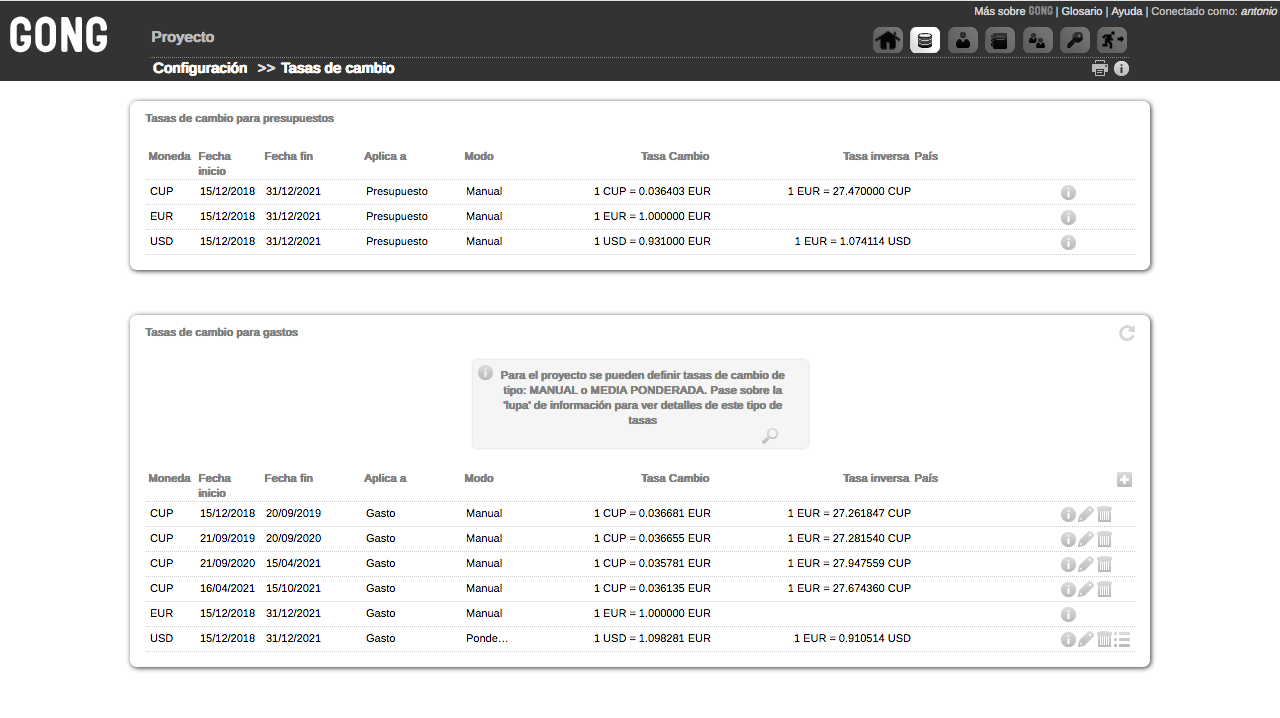Viewport: 1280px width, 718px height.
Task: Click the GONG logo
Action: (x=59, y=36)
